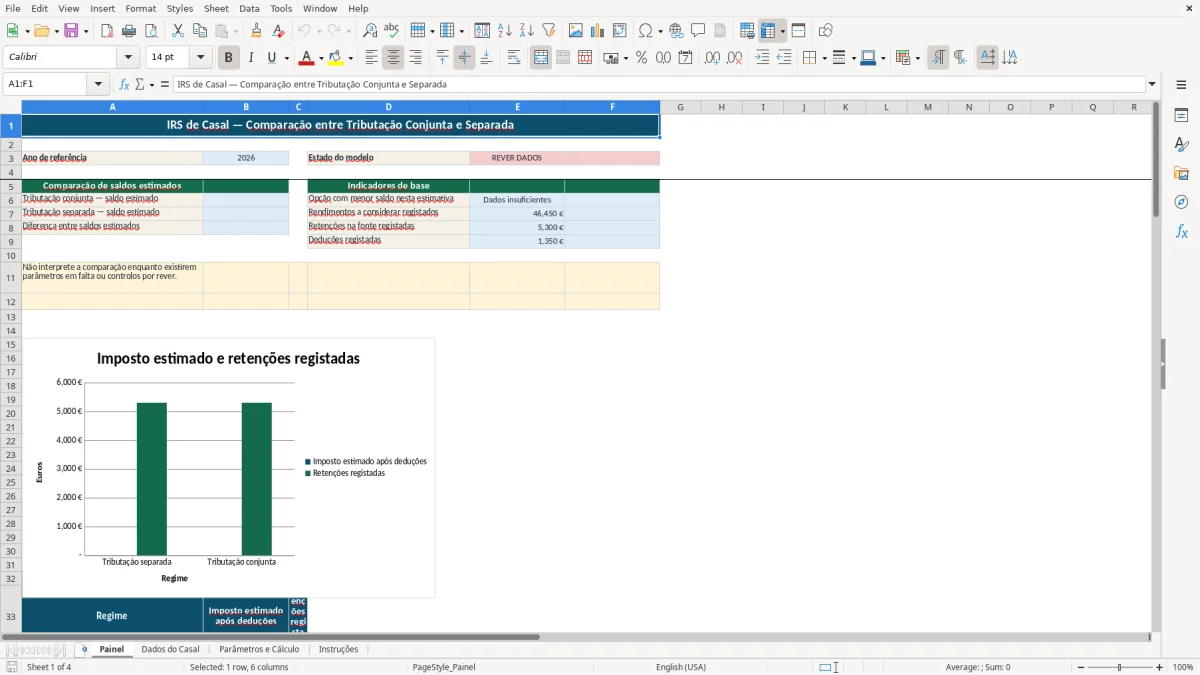This screenshot has width=1200, height=675.
Task: Toggle print preview
Action: pyautogui.click(x=151, y=31)
